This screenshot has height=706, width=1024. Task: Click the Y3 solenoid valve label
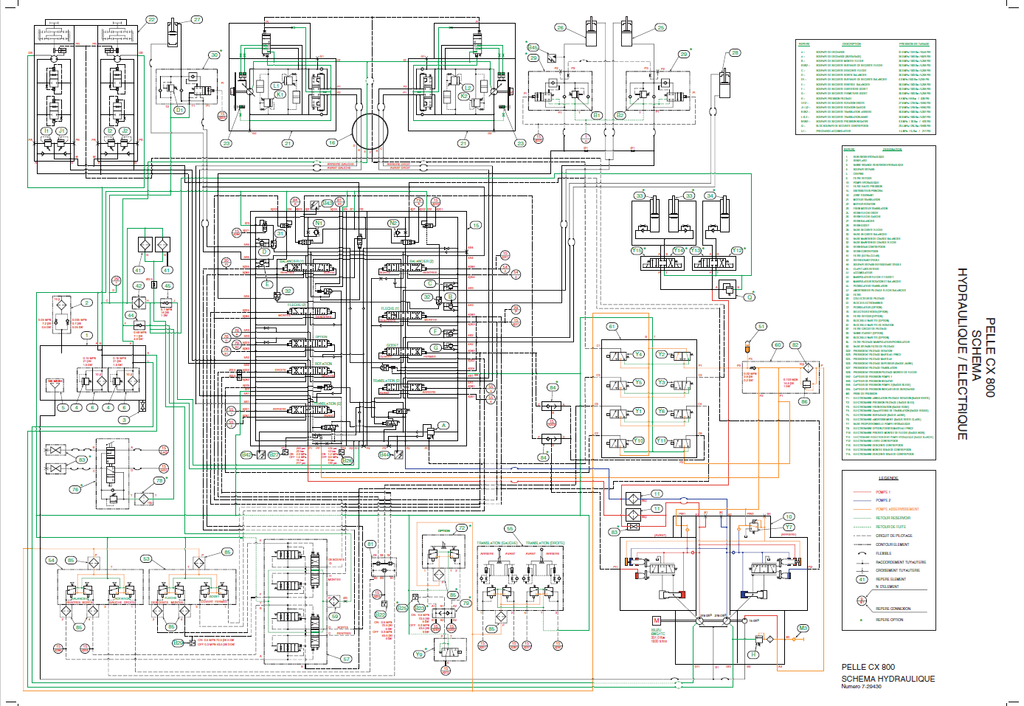(661, 383)
